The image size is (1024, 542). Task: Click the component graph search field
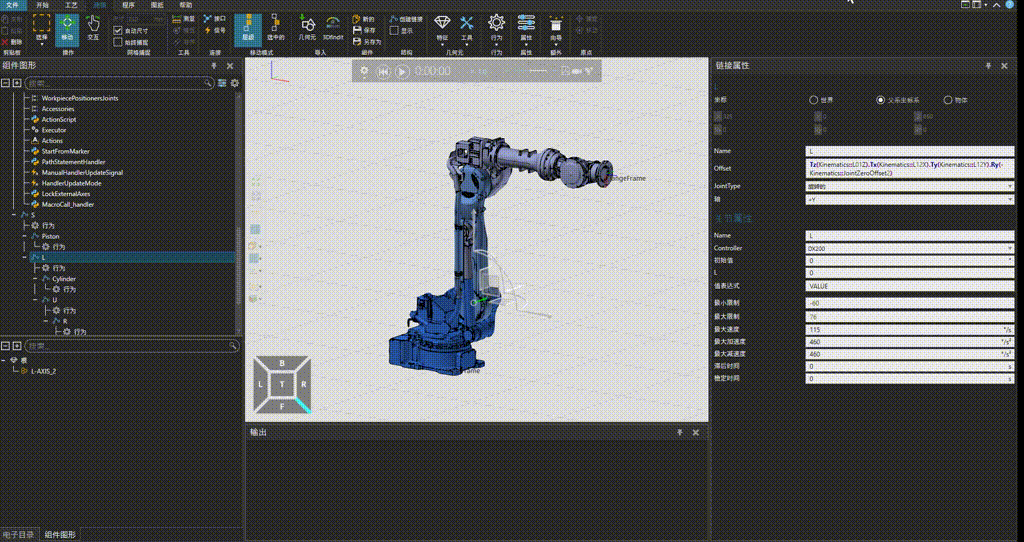119,83
